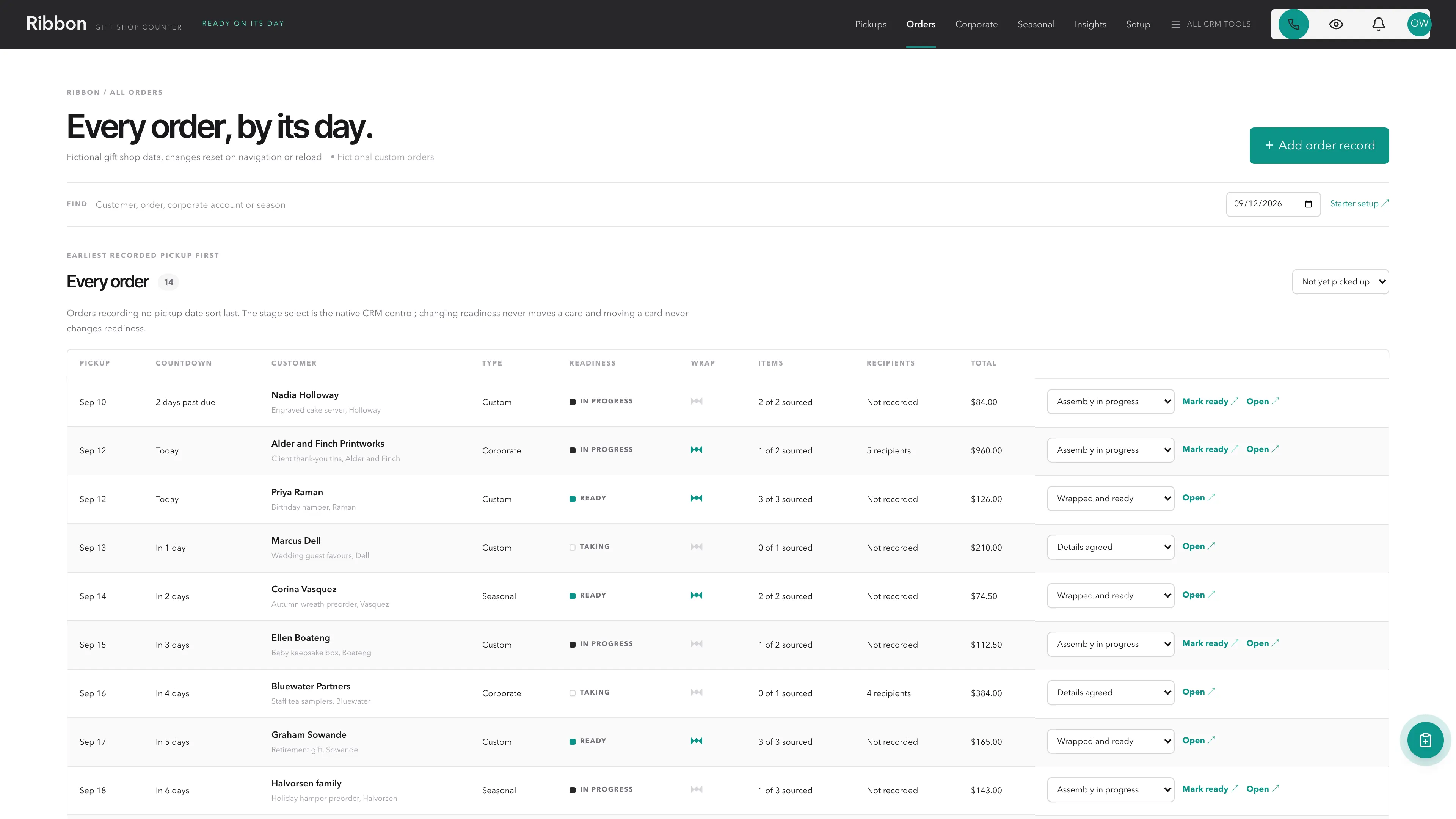Open calendar picker in date field
1456x819 pixels.
[1308, 204]
